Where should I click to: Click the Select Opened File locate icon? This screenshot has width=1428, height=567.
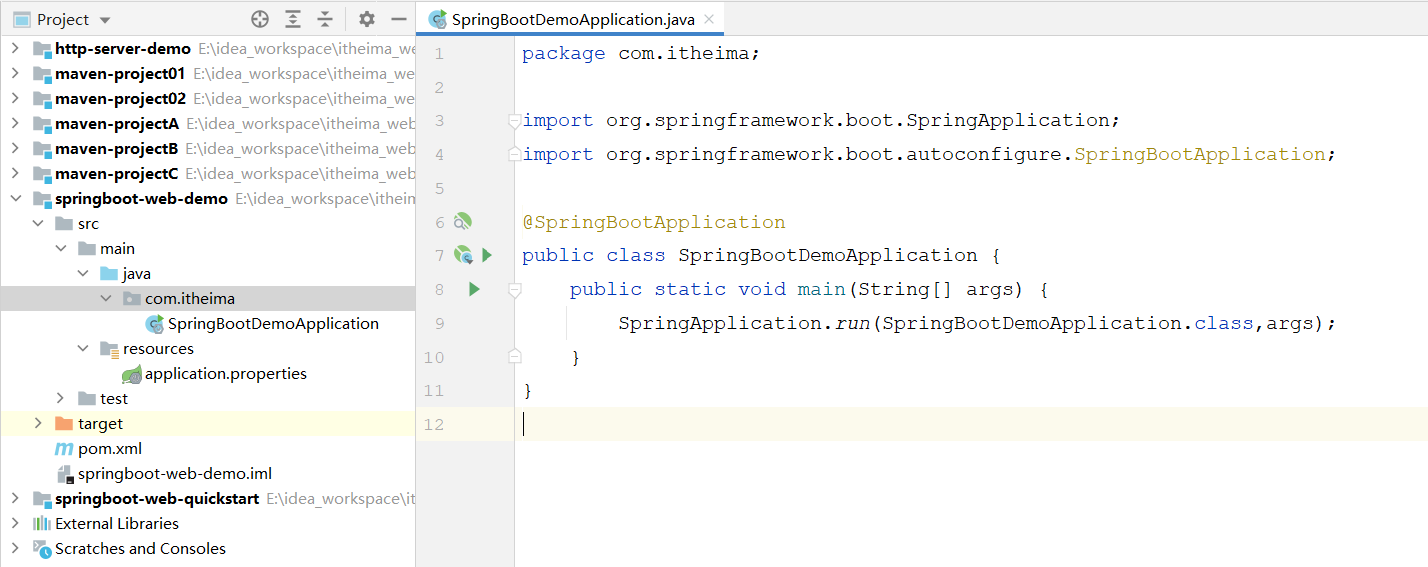click(260, 19)
